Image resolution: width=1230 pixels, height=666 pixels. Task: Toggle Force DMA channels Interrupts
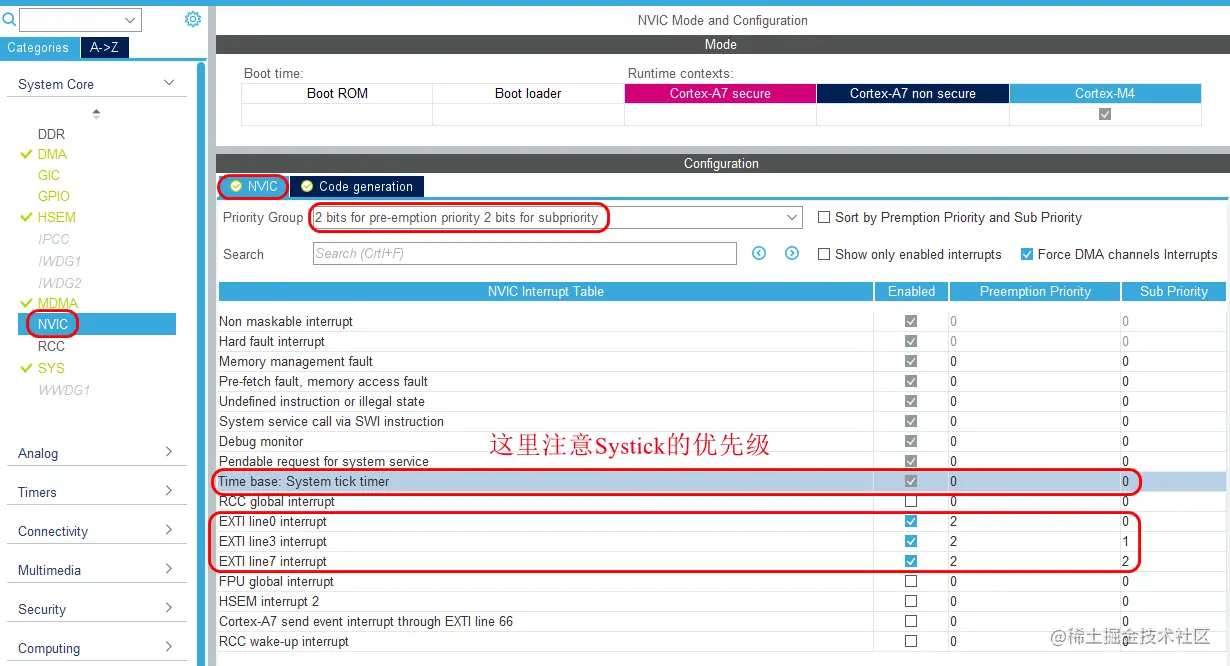click(x=1027, y=254)
